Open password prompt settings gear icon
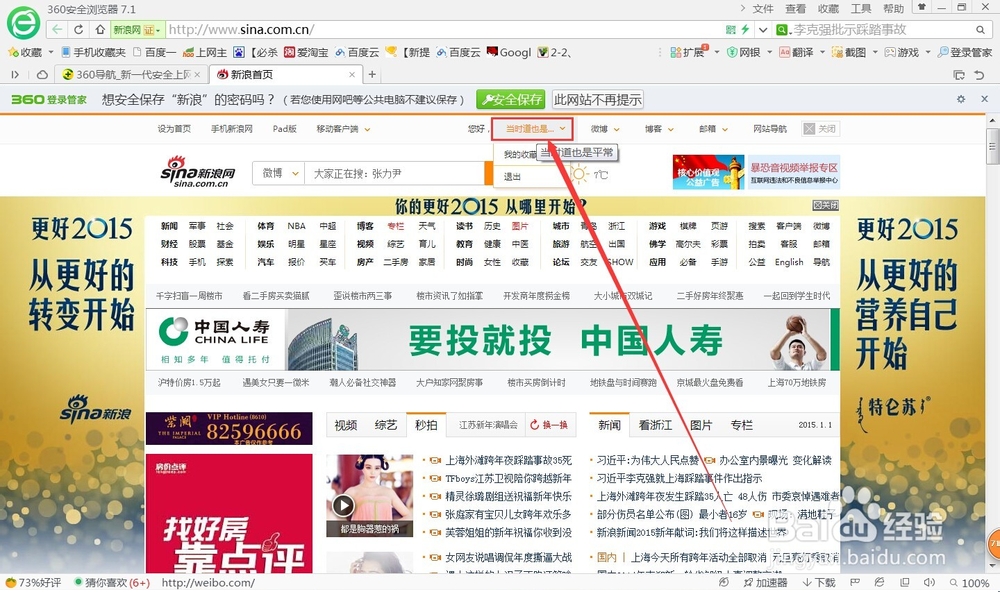The width and height of the screenshot is (1000, 592). point(960,99)
